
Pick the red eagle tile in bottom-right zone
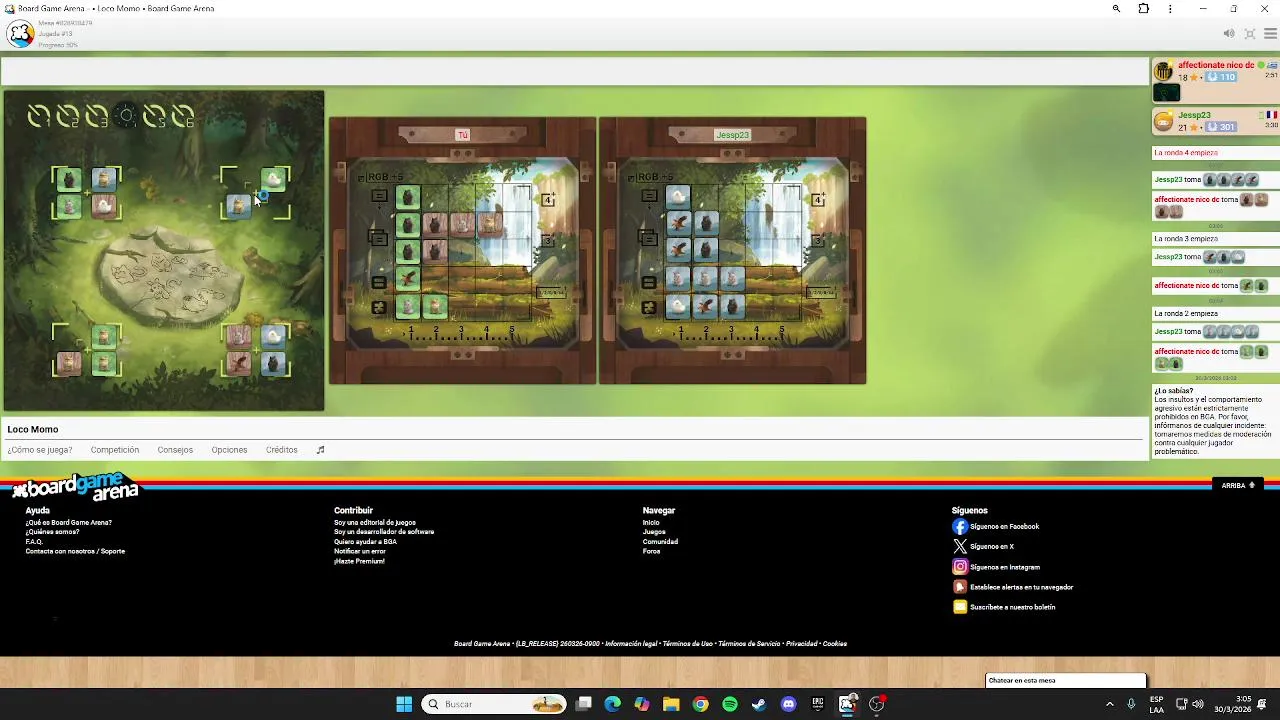(x=238, y=363)
